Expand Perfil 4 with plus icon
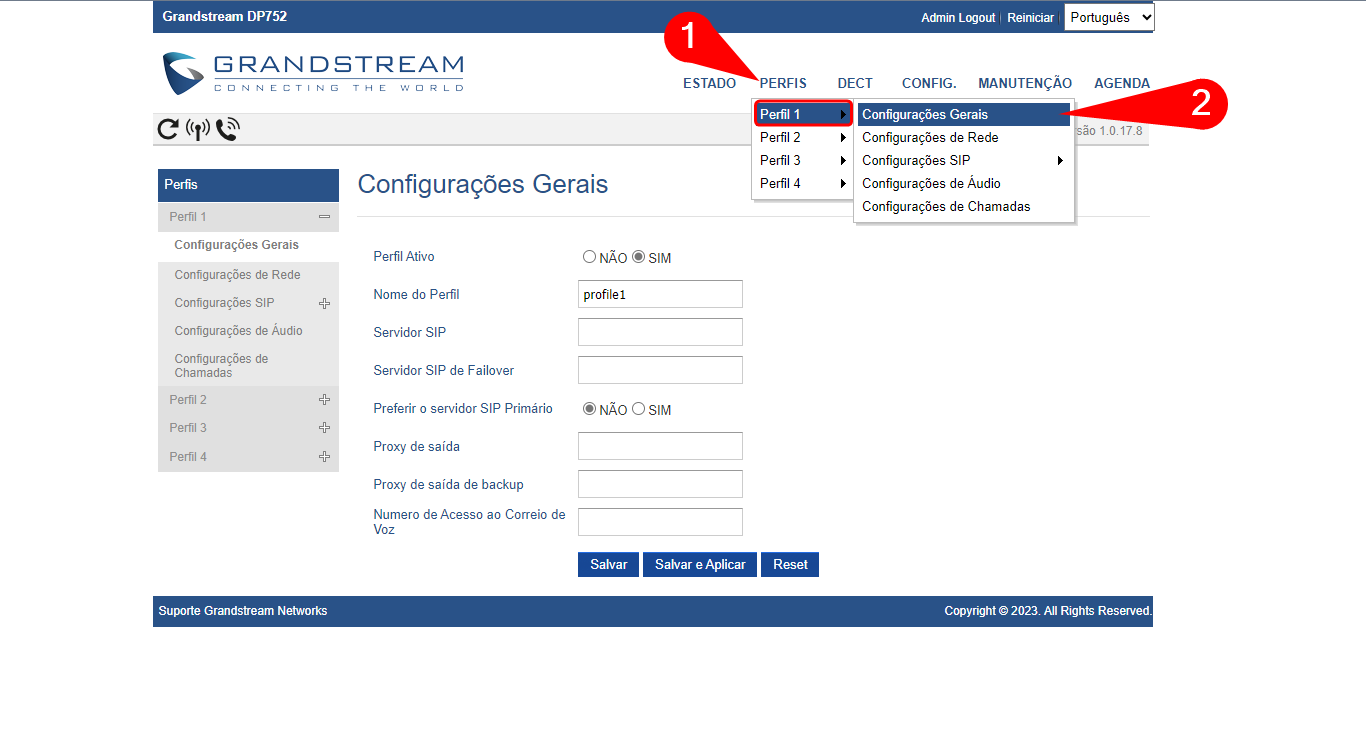 (x=324, y=457)
